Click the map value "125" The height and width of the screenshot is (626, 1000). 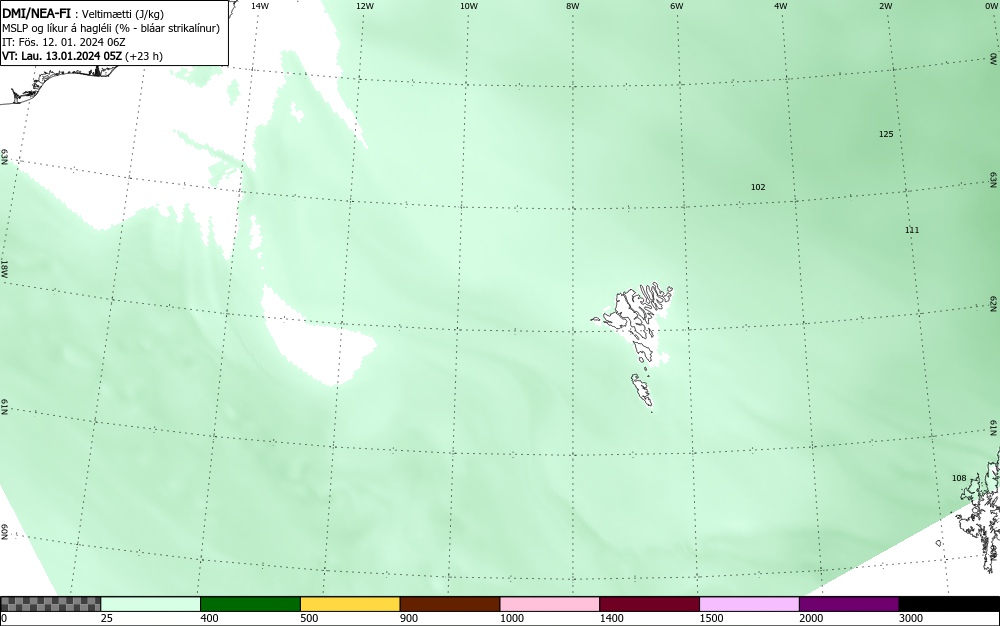(886, 134)
